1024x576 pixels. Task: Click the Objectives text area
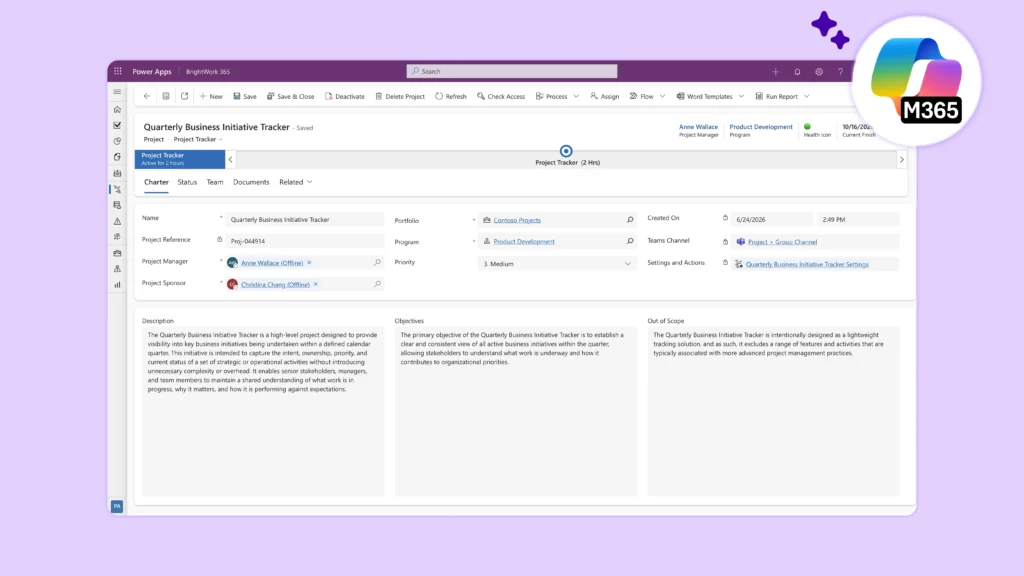pyautogui.click(x=515, y=411)
